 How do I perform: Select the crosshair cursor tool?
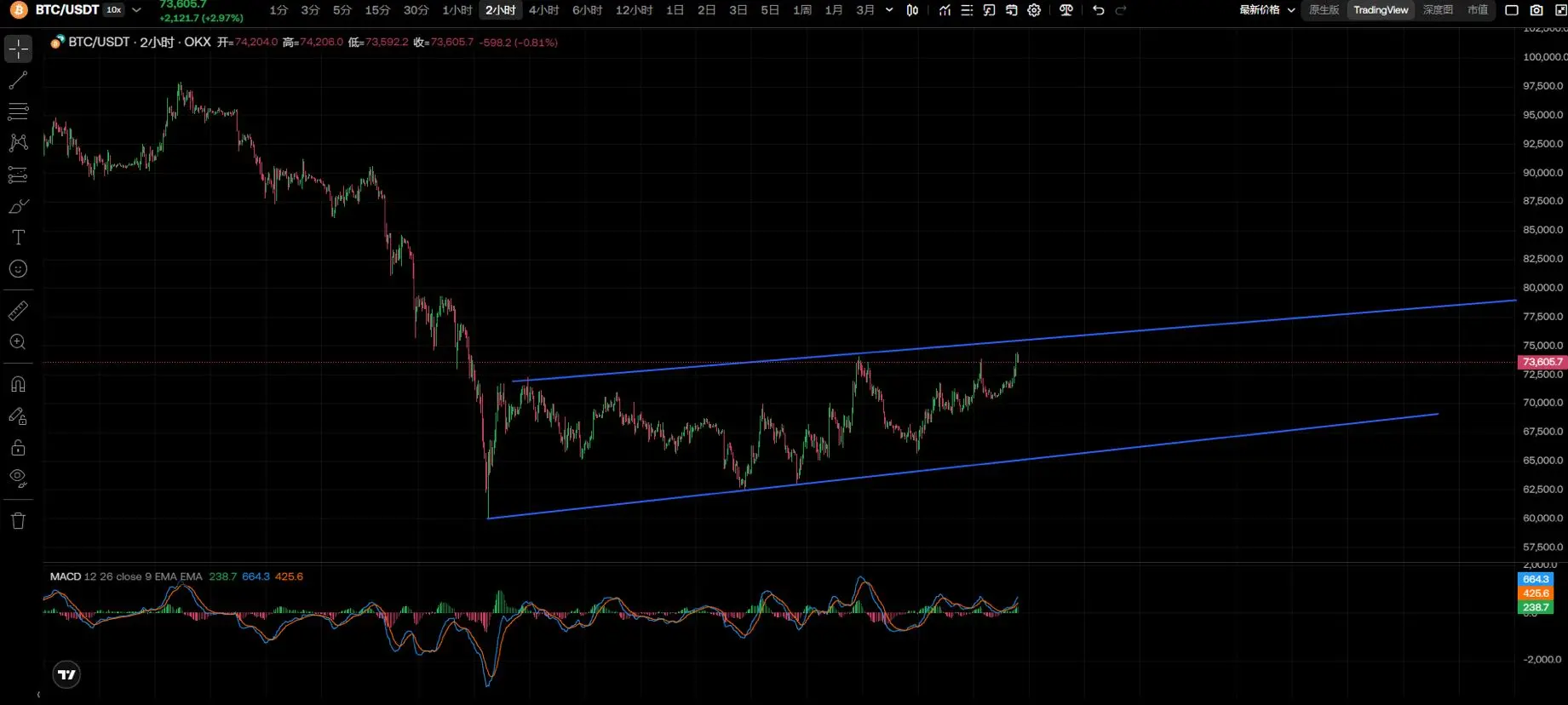click(x=18, y=49)
